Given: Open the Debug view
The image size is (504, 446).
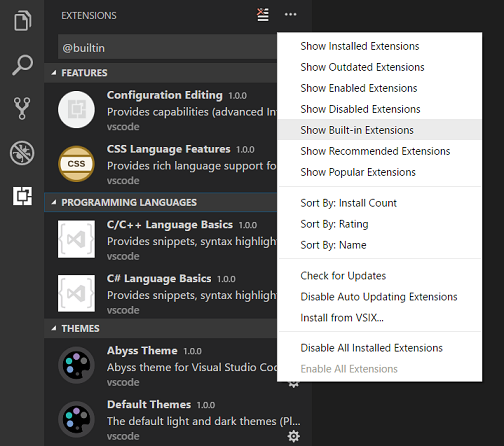Looking at the screenshot, I should coord(22,153).
